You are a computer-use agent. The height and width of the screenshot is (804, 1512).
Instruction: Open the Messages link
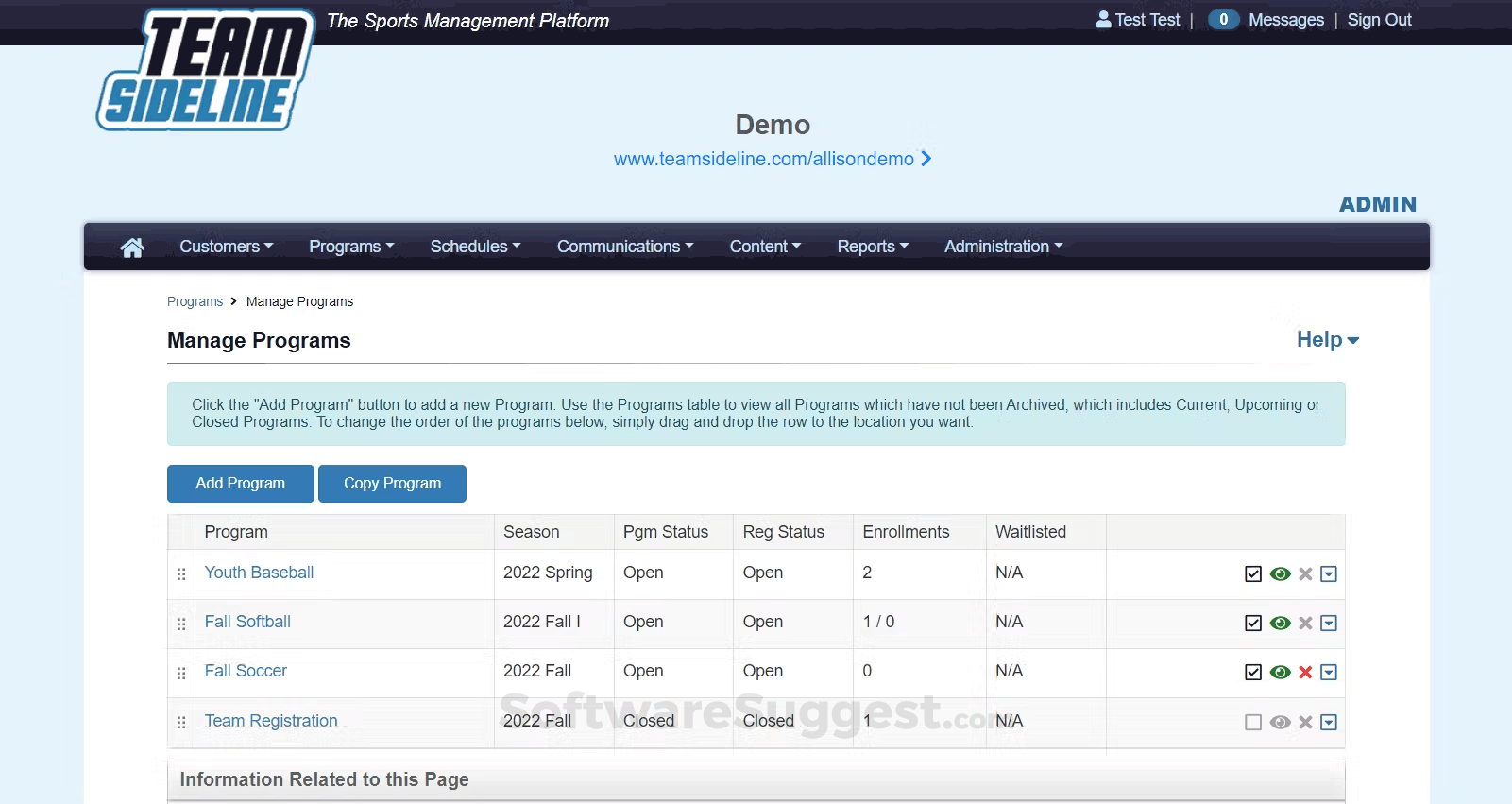point(1286,20)
